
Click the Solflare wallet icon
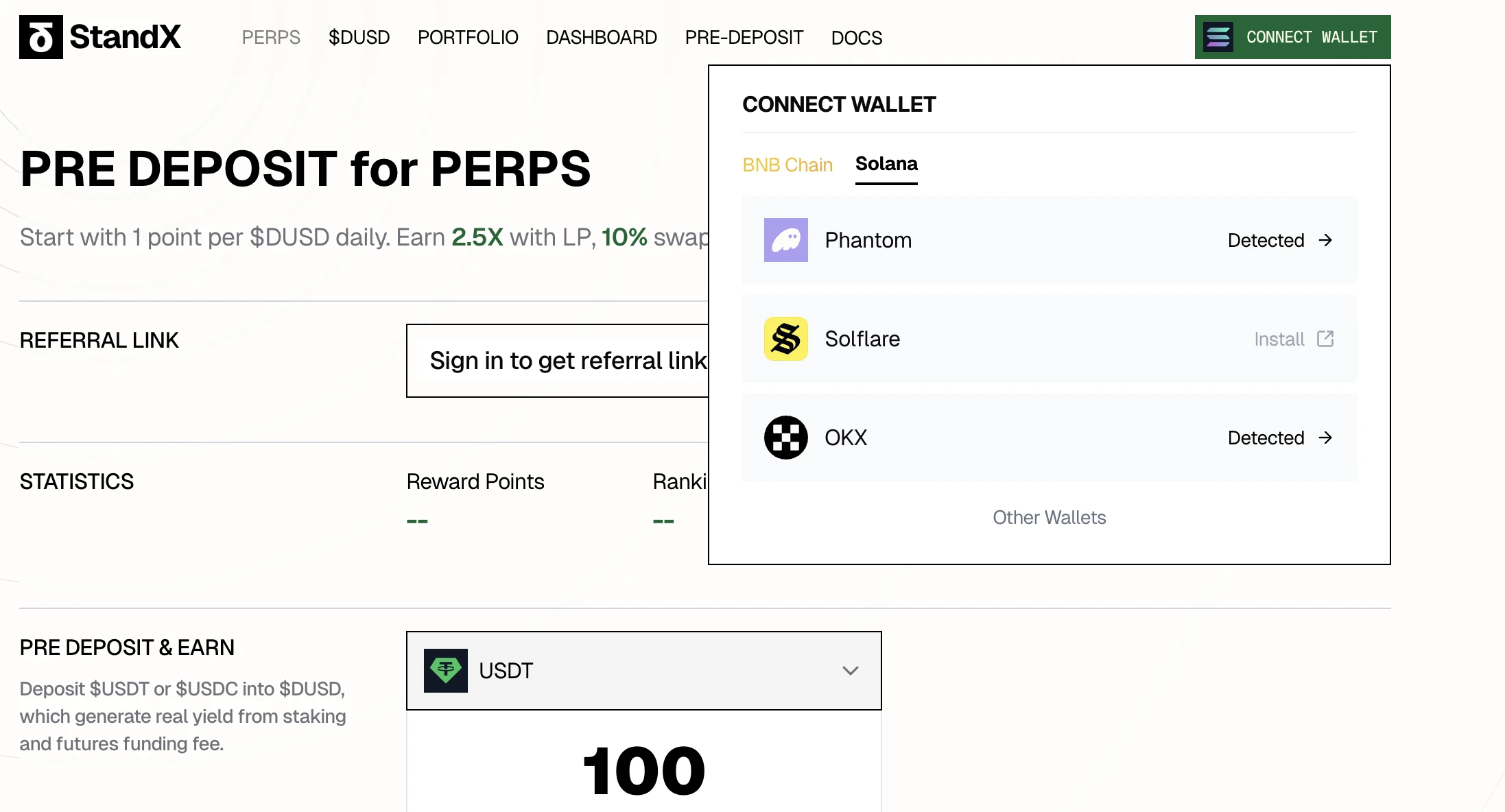pos(785,339)
